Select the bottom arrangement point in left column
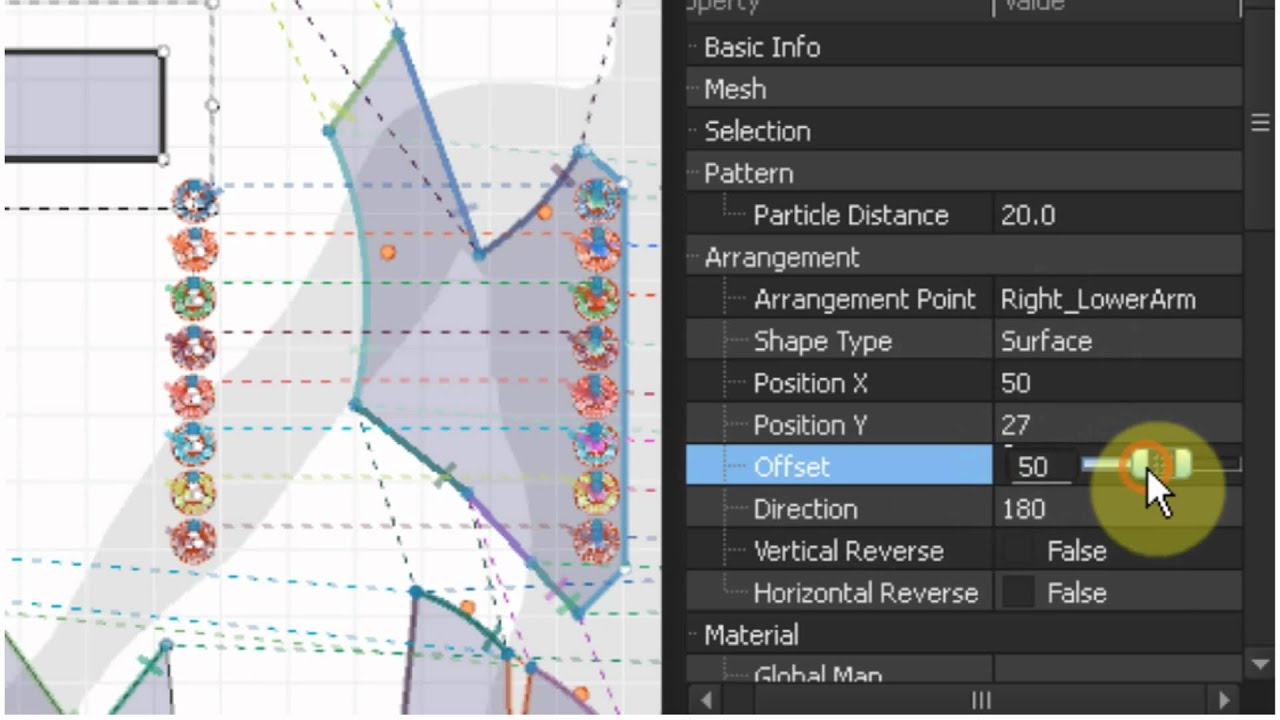The image size is (1280, 720). pyautogui.click(x=193, y=541)
